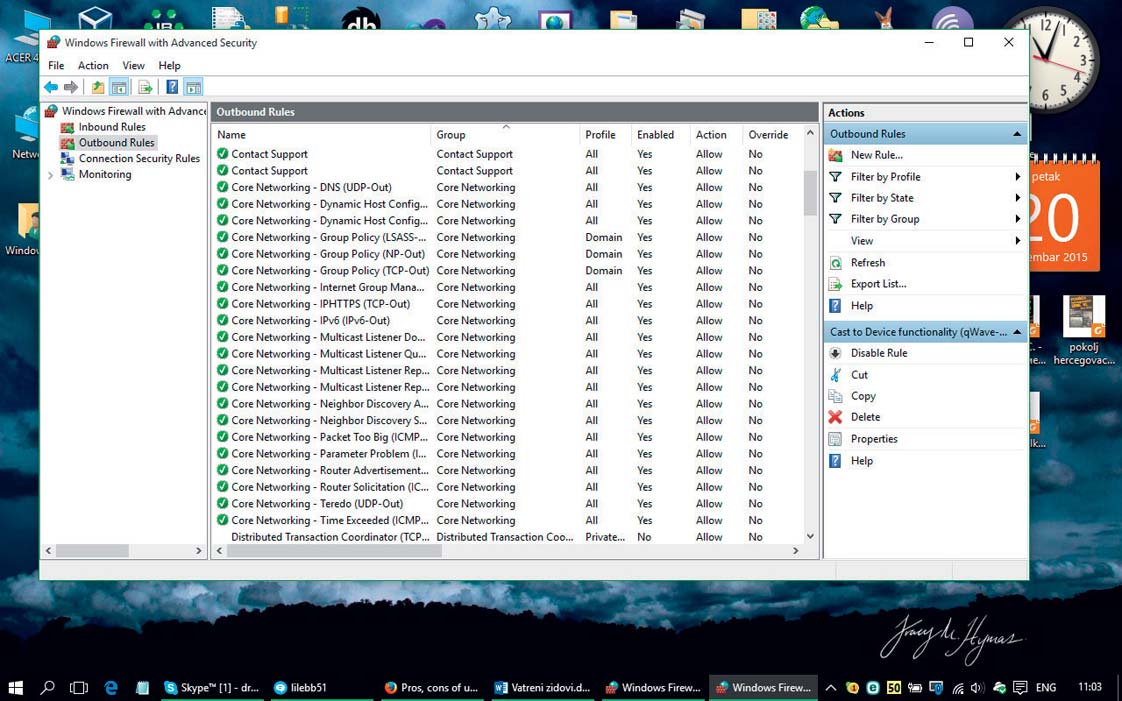Click Filter by Profile action

click(885, 177)
